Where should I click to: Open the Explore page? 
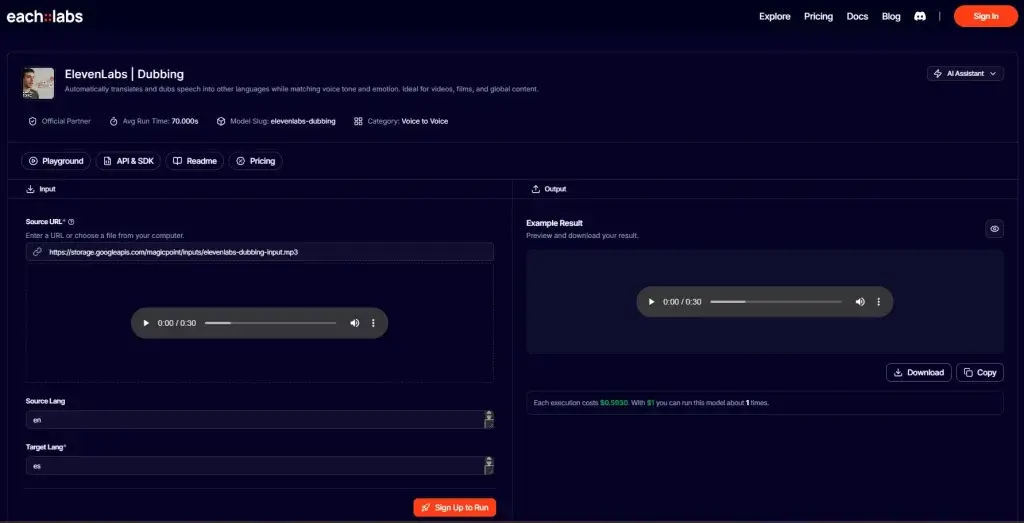tap(775, 16)
